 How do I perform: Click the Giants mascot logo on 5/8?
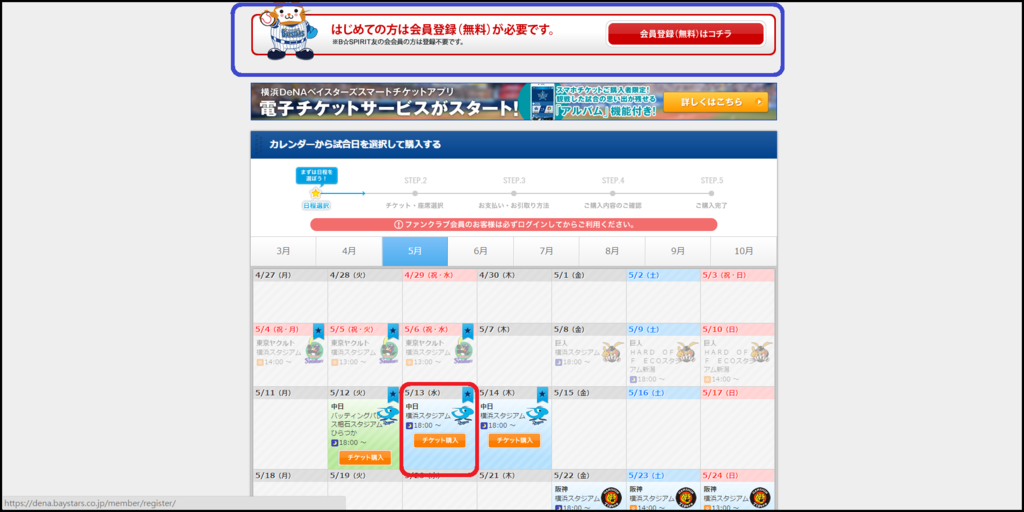coord(613,353)
